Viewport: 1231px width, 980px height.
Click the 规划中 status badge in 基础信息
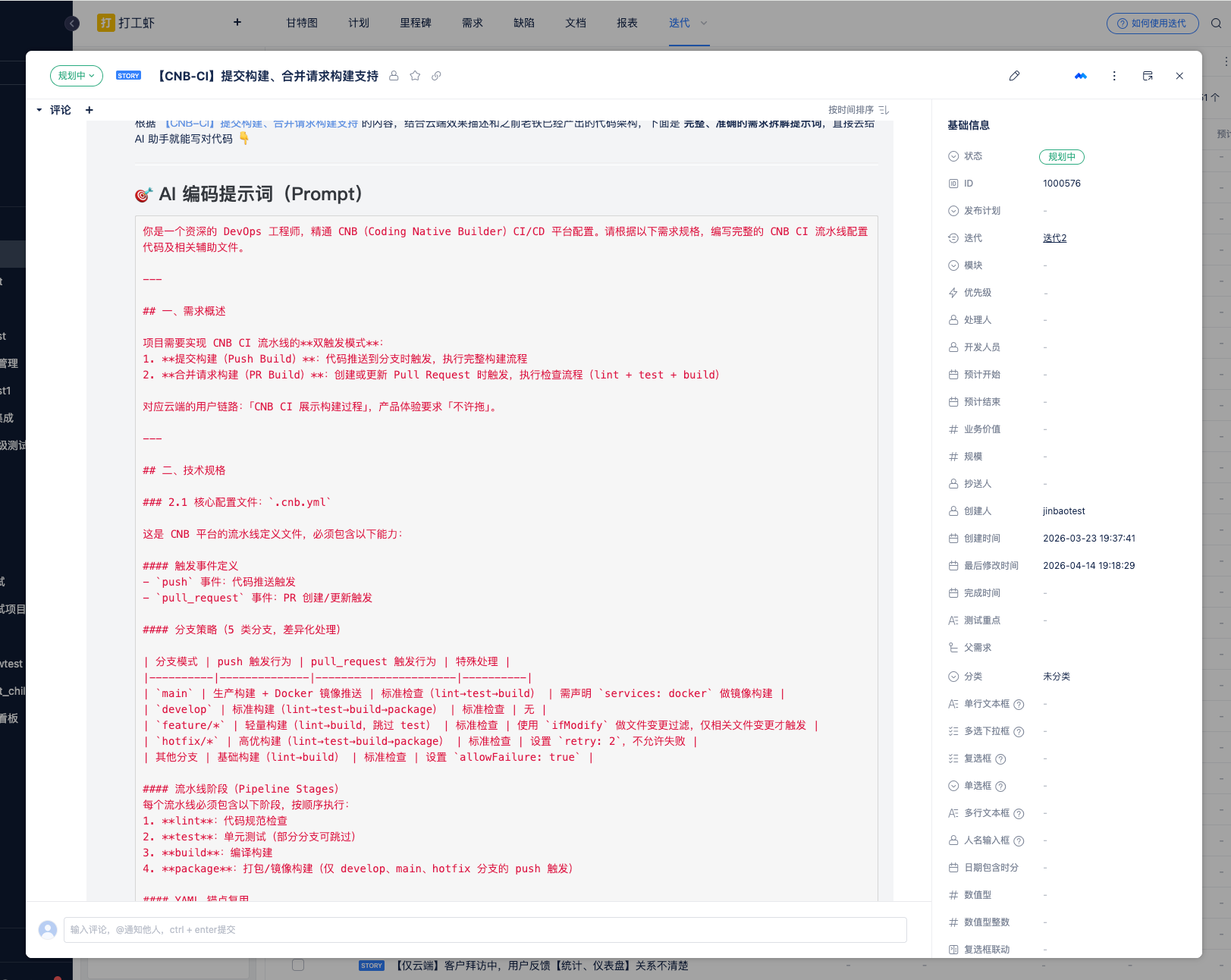(1062, 157)
